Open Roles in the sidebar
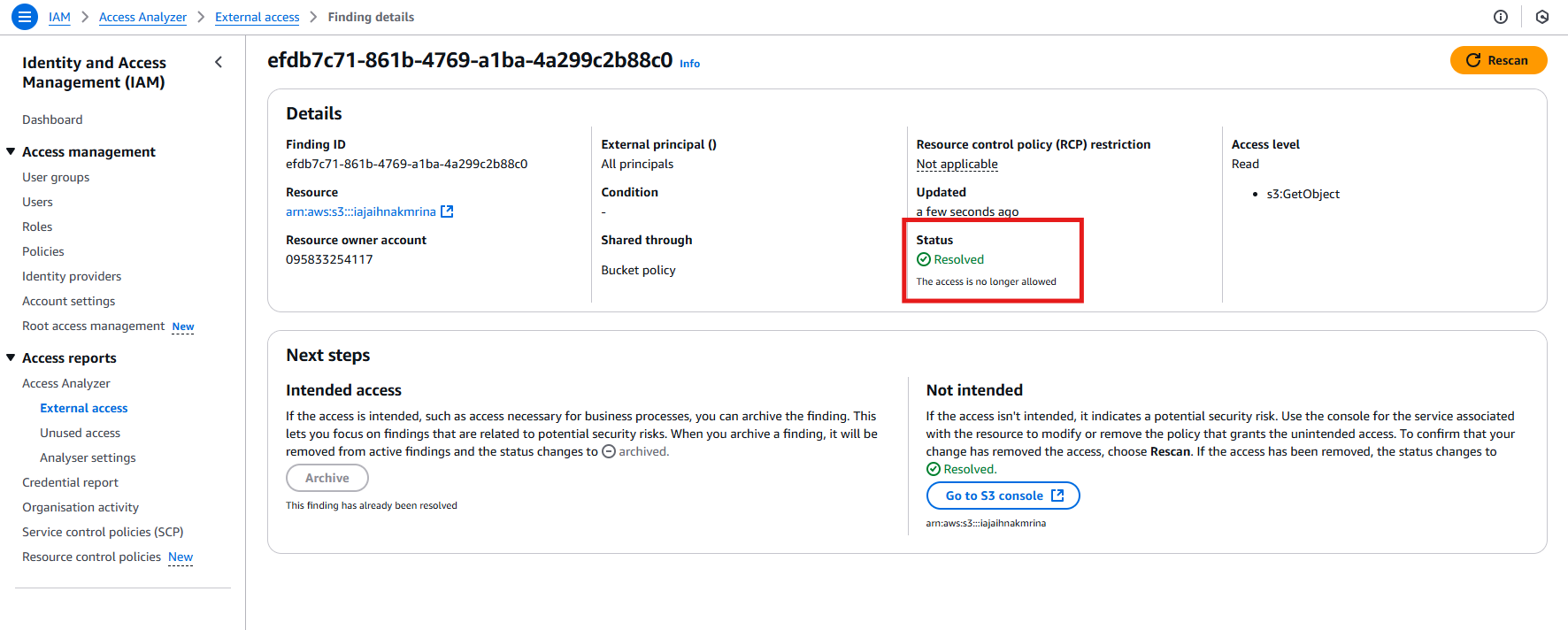The image size is (1568, 630). coord(37,227)
